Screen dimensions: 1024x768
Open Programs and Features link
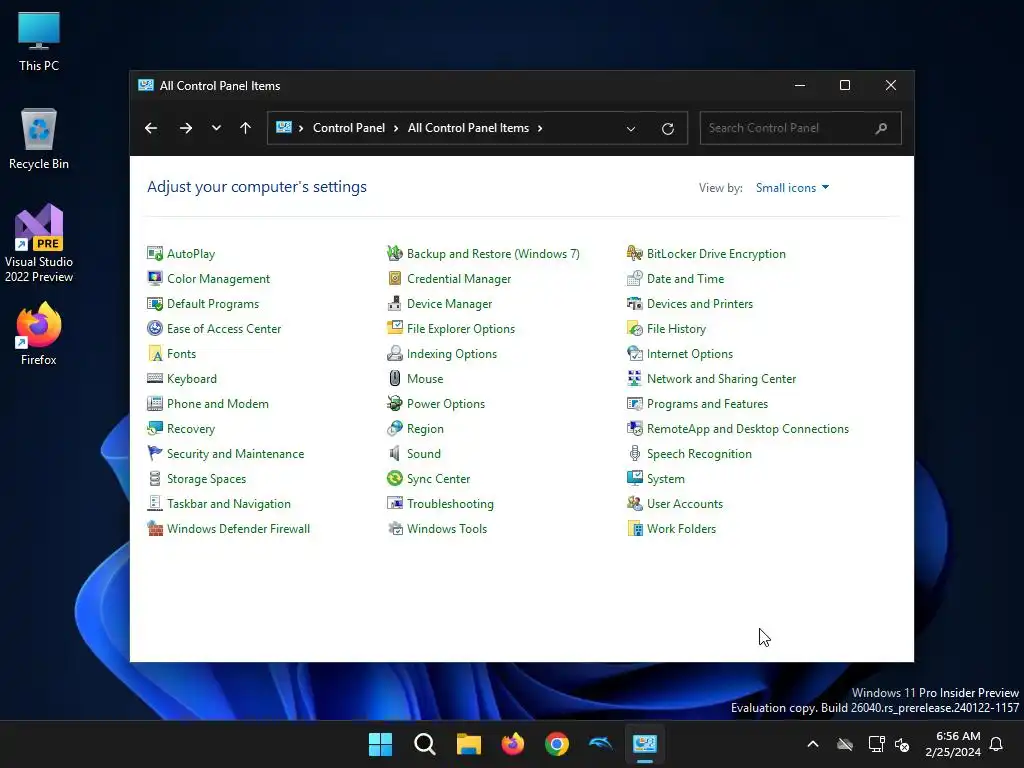click(x=707, y=404)
